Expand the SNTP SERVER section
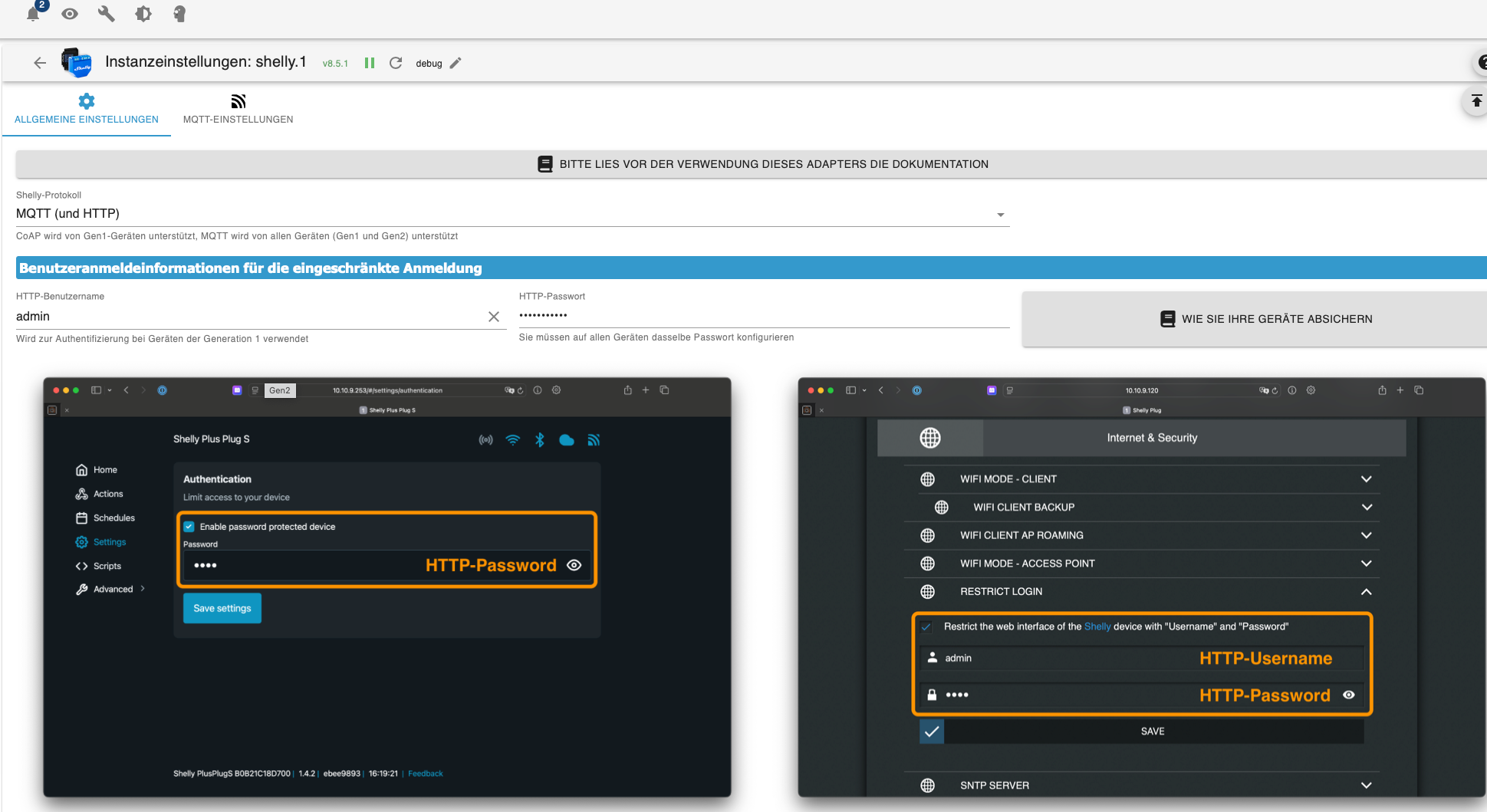The height and width of the screenshot is (812, 1487). point(1141,785)
